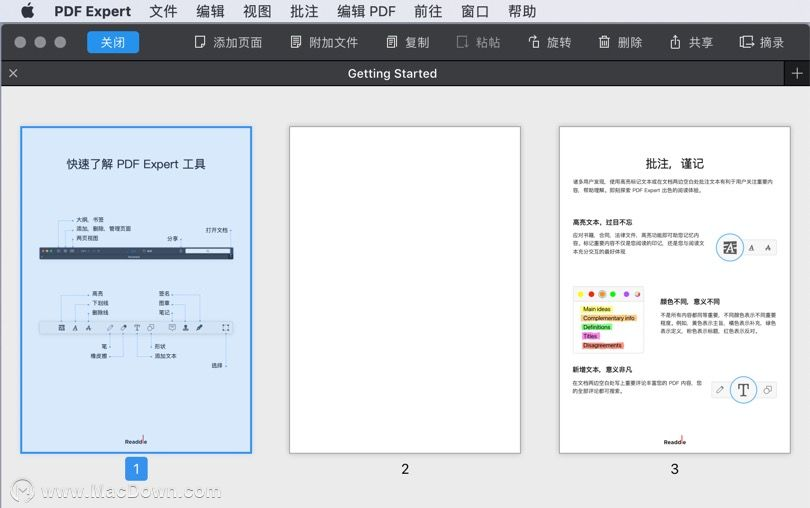Click the 添加页面 page icon
810x508 pixels.
[x=200, y=42]
